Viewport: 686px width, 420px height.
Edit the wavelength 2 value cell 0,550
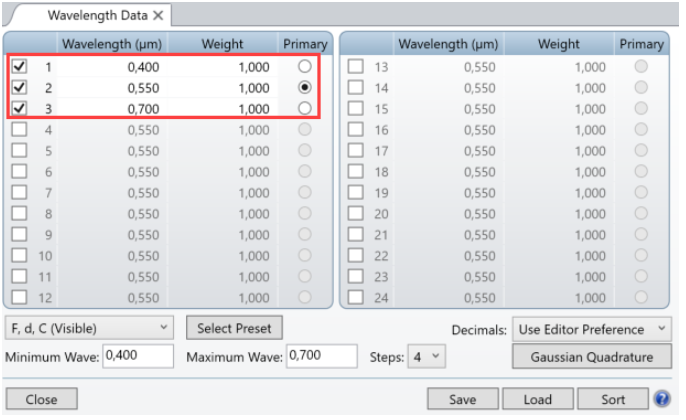point(115,88)
